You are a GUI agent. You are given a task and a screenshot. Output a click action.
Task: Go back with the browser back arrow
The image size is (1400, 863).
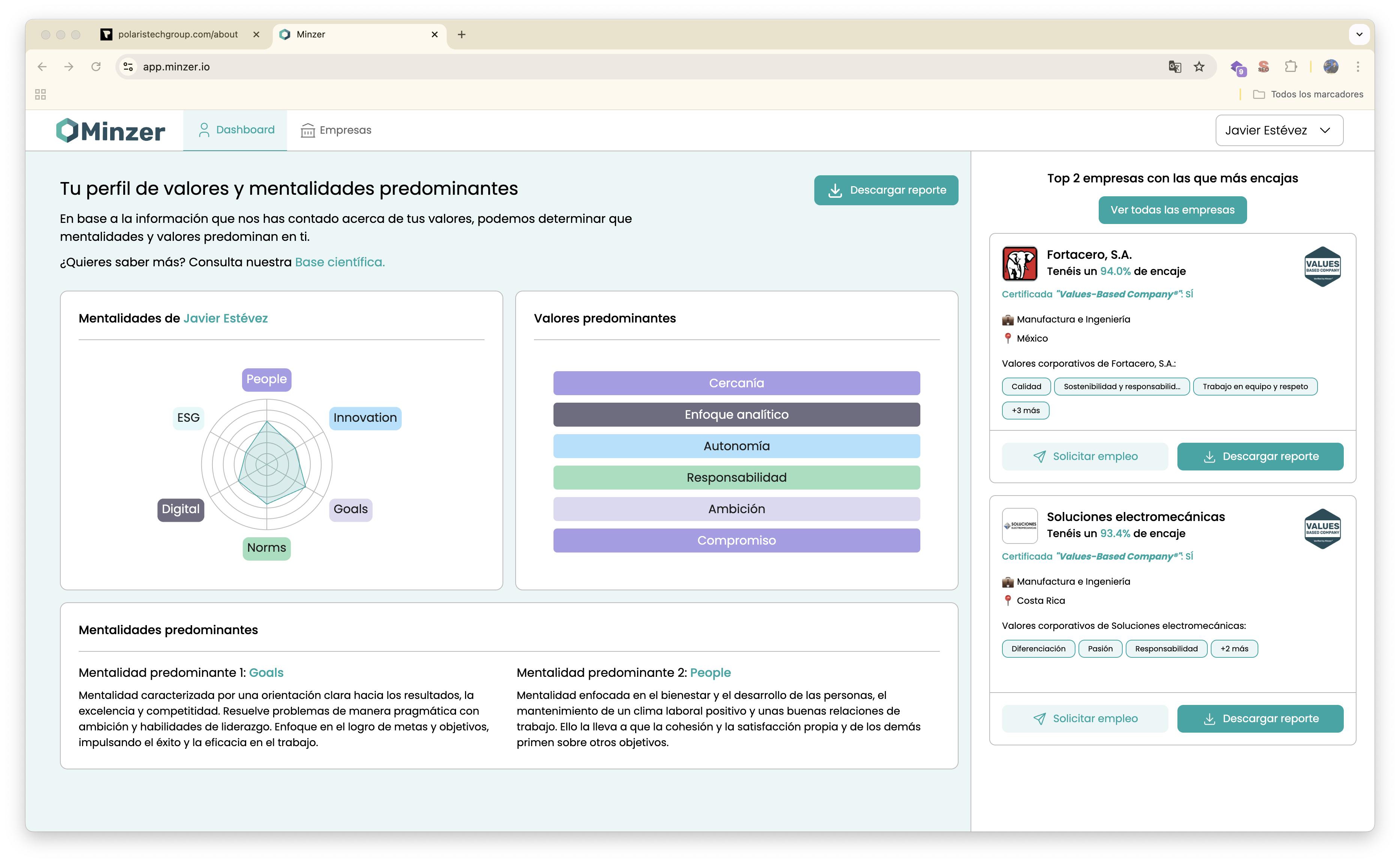coord(42,67)
